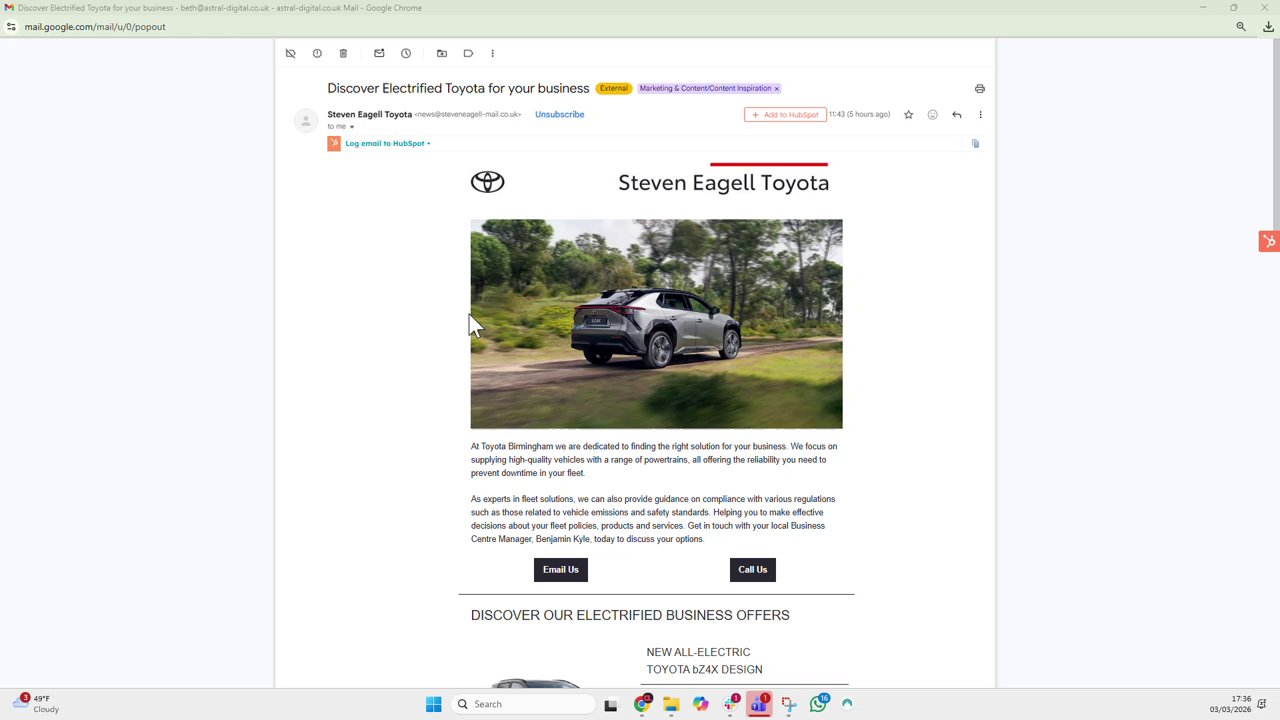View site information icon in address bar
This screenshot has width=1280, height=720.
point(11,27)
